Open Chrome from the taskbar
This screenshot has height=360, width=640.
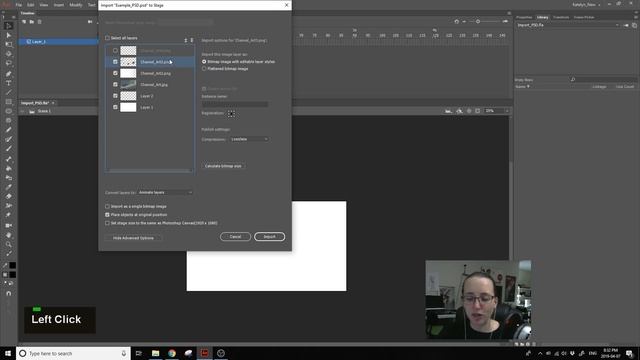pyautogui.click(x=172, y=353)
